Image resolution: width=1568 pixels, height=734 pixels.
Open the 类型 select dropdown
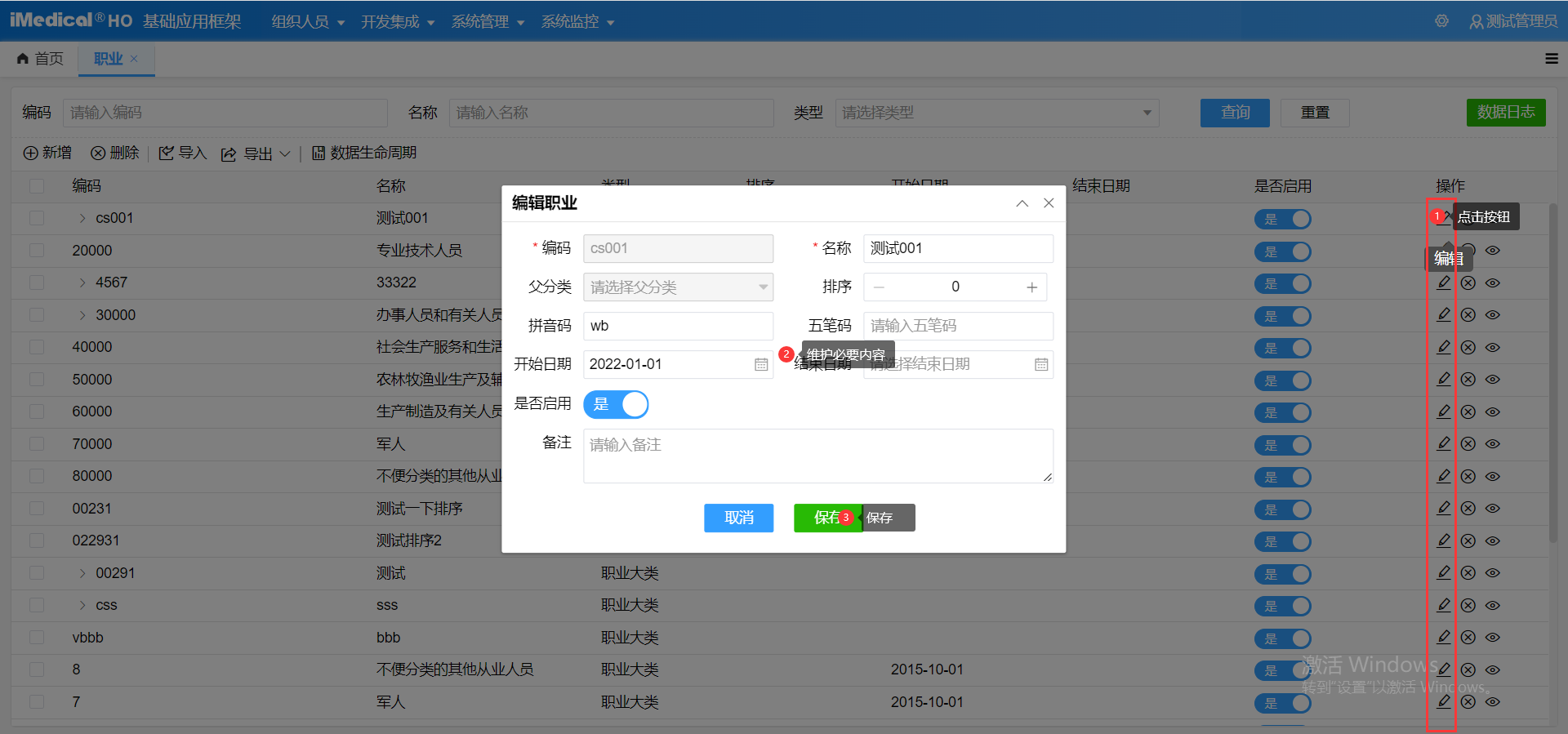click(x=997, y=113)
